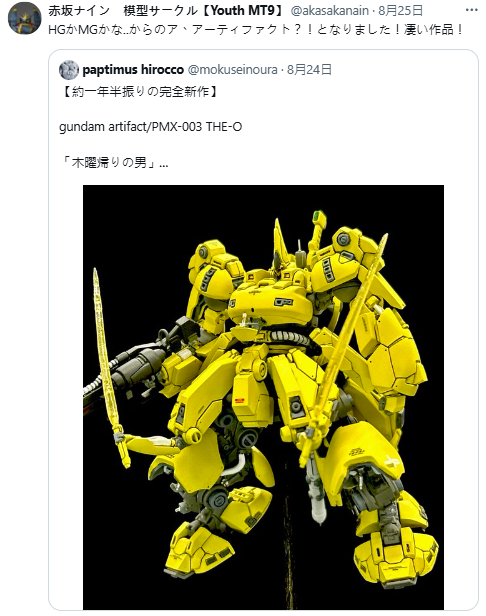Click the 【Youth MT9】 part of the display name
The width and height of the screenshot is (486, 616).
(x=243, y=11)
